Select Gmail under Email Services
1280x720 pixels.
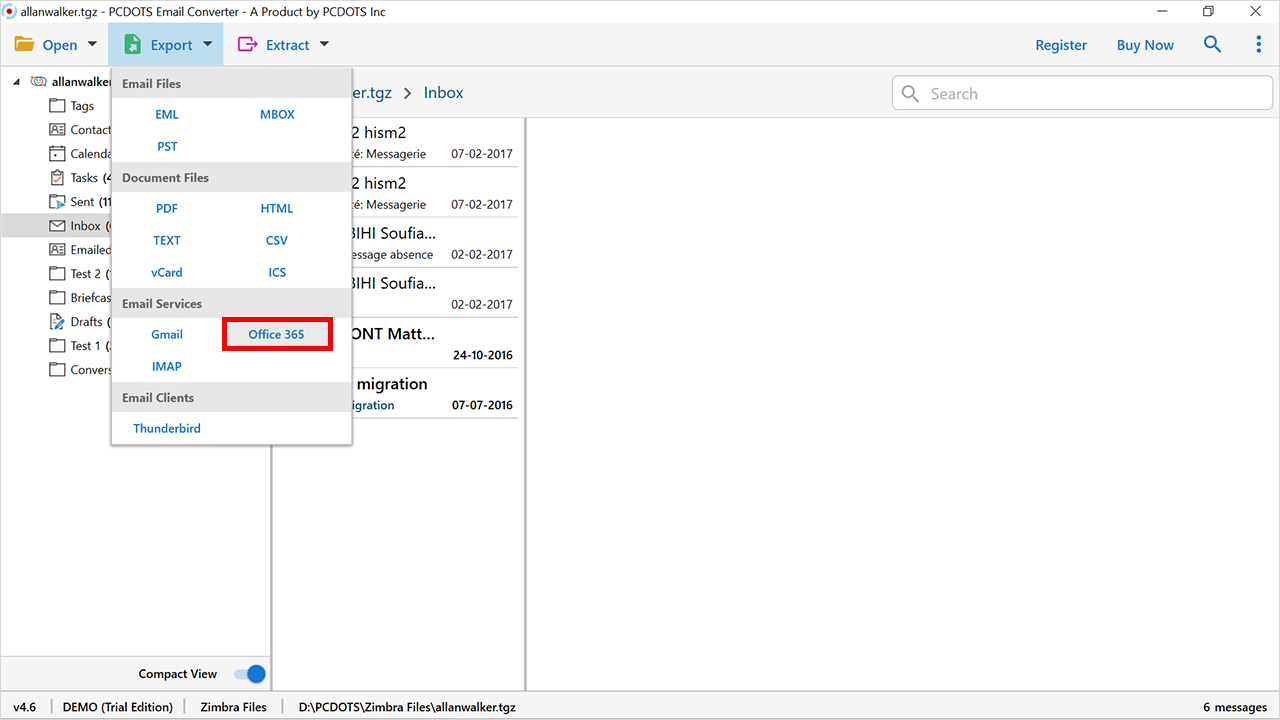pos(167,334)
